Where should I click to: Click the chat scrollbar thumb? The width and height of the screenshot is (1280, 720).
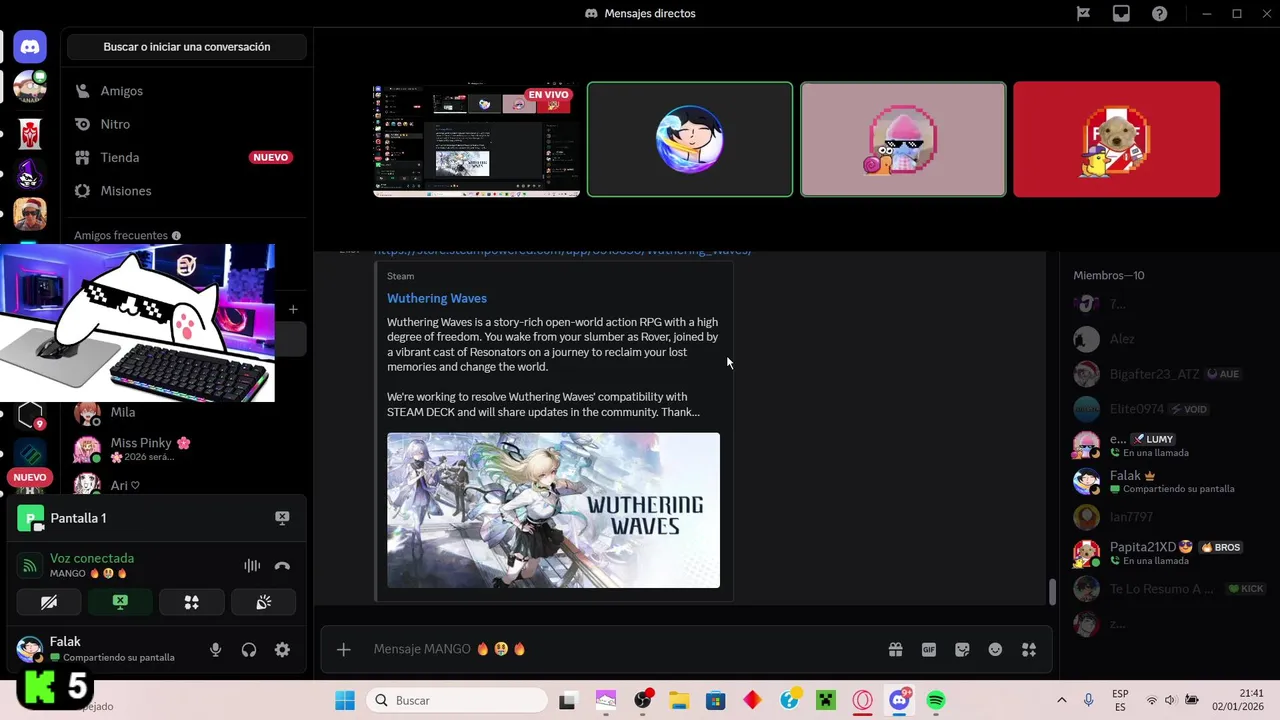[x=1051, y=591]
